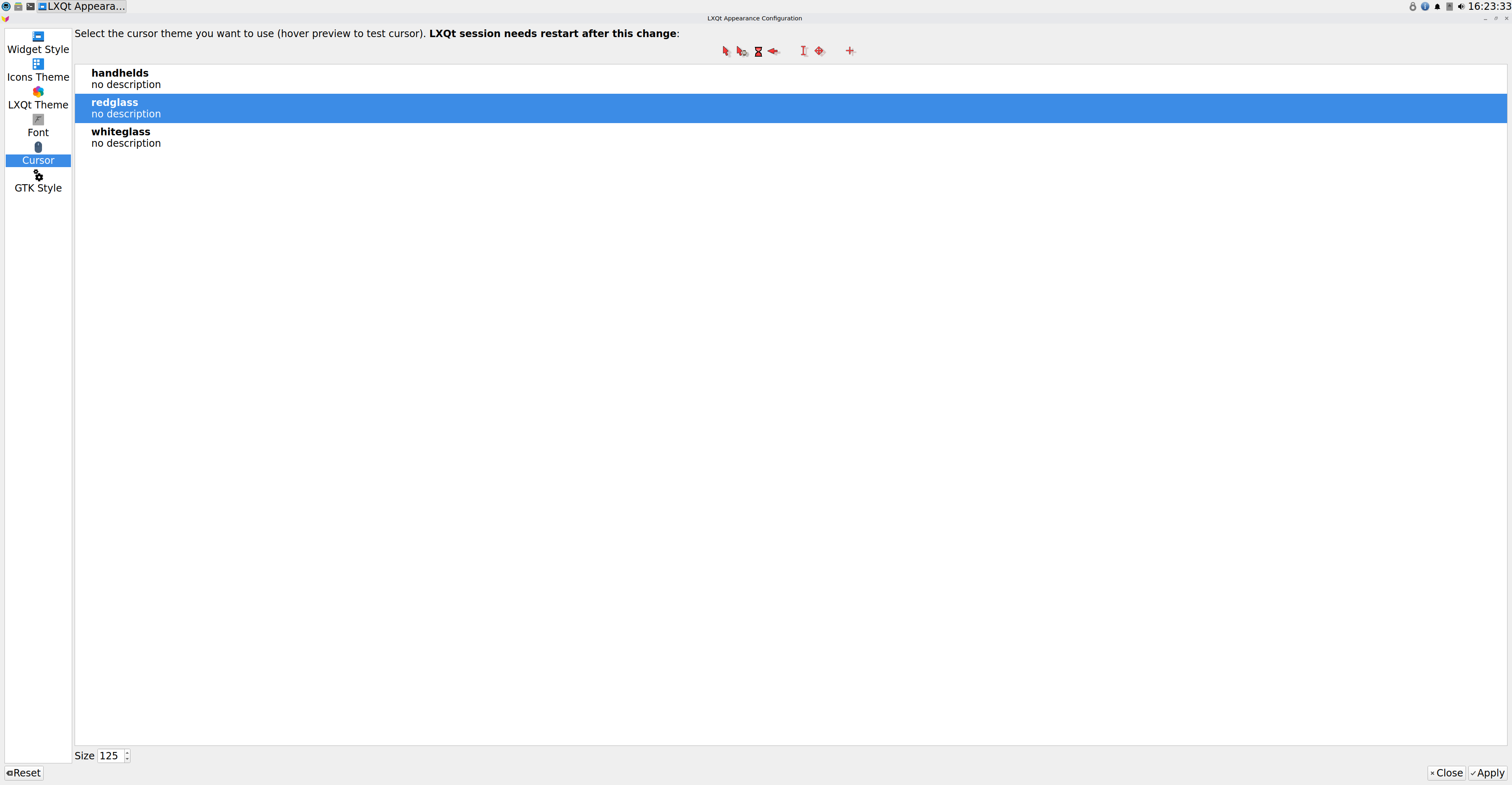1512x785 pixels.
Task: Open the notifications bell in the tray
Action: [1437, 7]
